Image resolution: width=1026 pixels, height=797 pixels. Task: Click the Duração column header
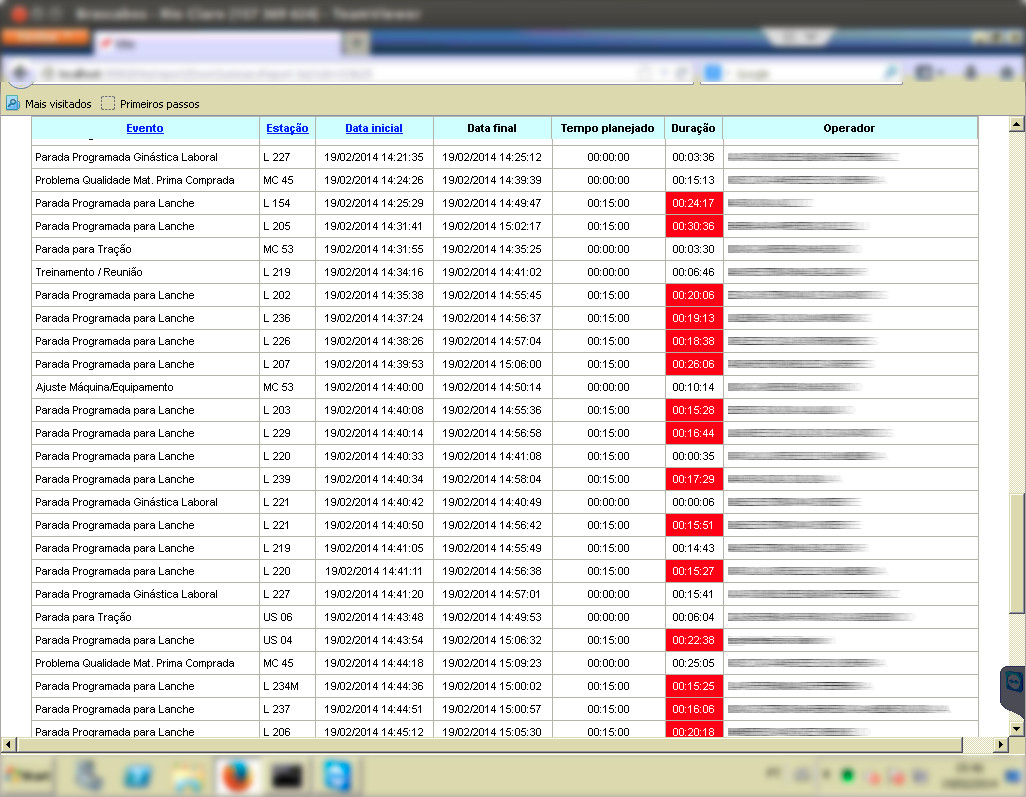click(x=693, y=128)
